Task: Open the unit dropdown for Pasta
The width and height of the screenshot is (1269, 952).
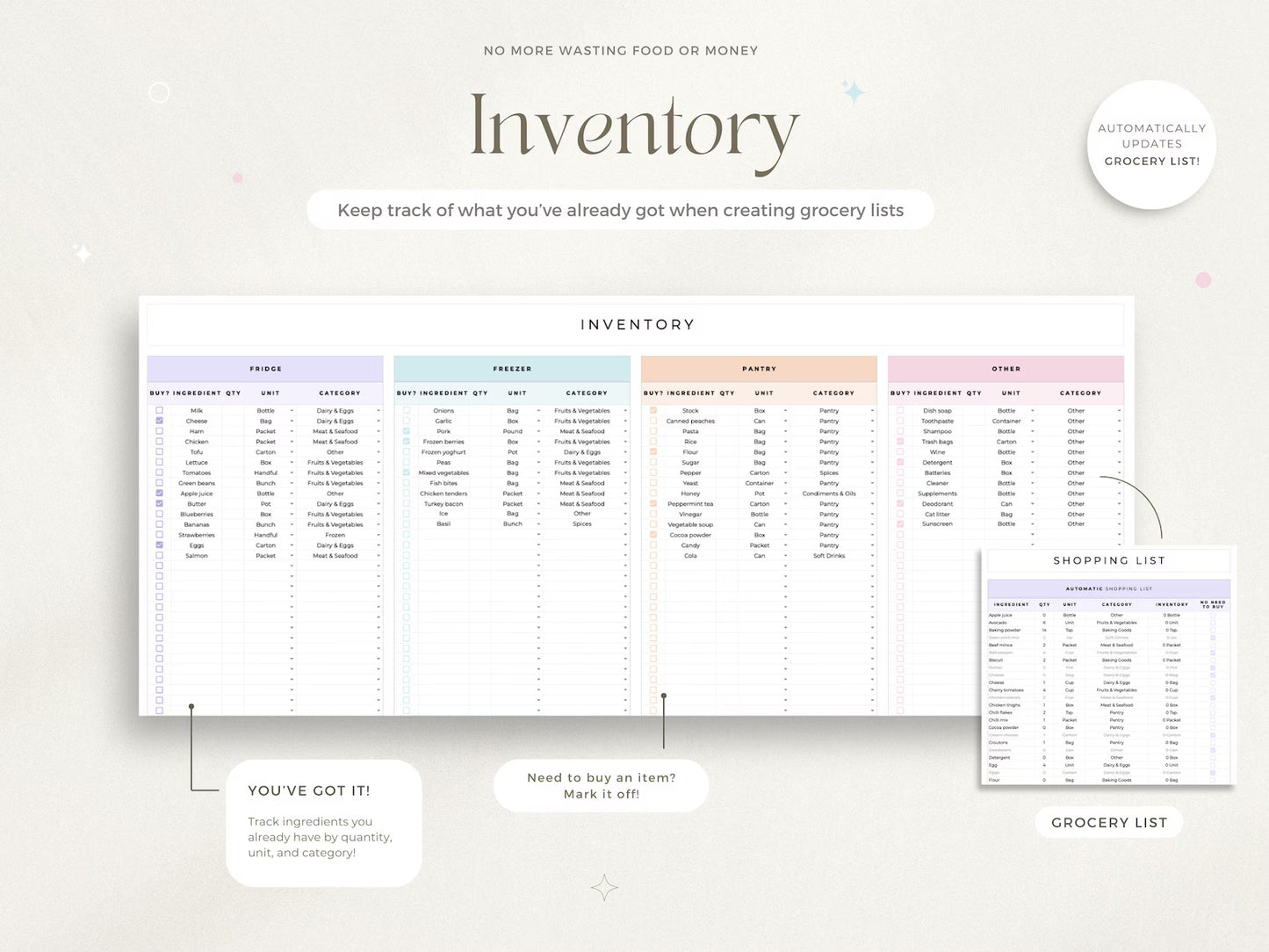Action: point(786,431)
